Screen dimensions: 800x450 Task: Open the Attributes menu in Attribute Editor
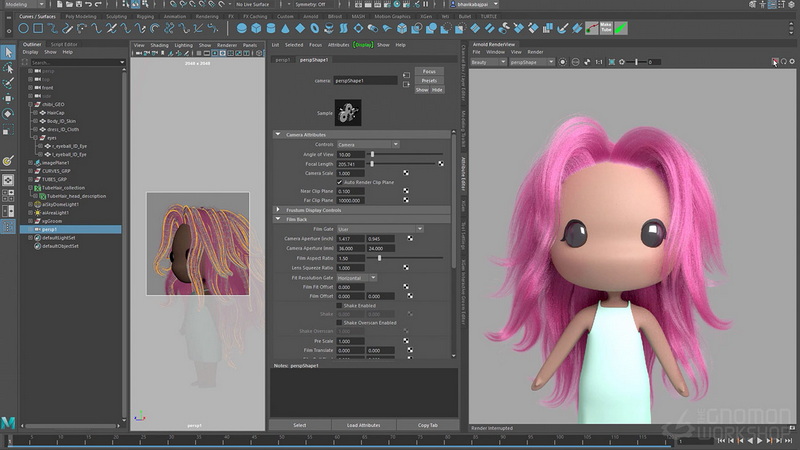(x=338, y=45)
